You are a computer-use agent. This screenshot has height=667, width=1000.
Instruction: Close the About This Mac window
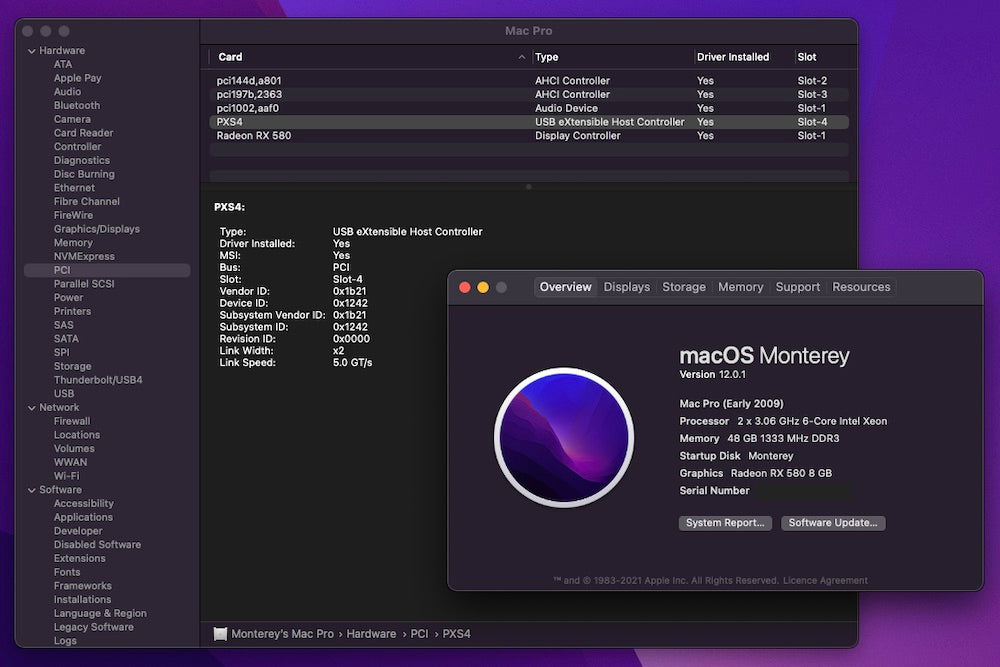coord(465,287)
